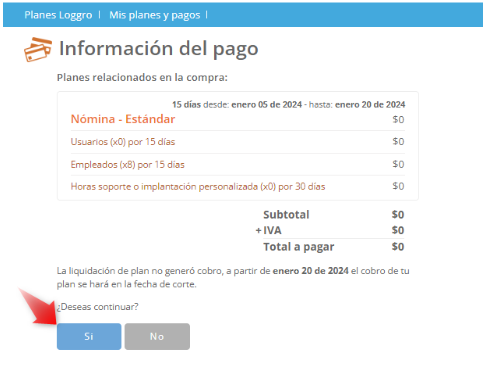Open the Planes Loggro breadcrumb link

[58, 15]
